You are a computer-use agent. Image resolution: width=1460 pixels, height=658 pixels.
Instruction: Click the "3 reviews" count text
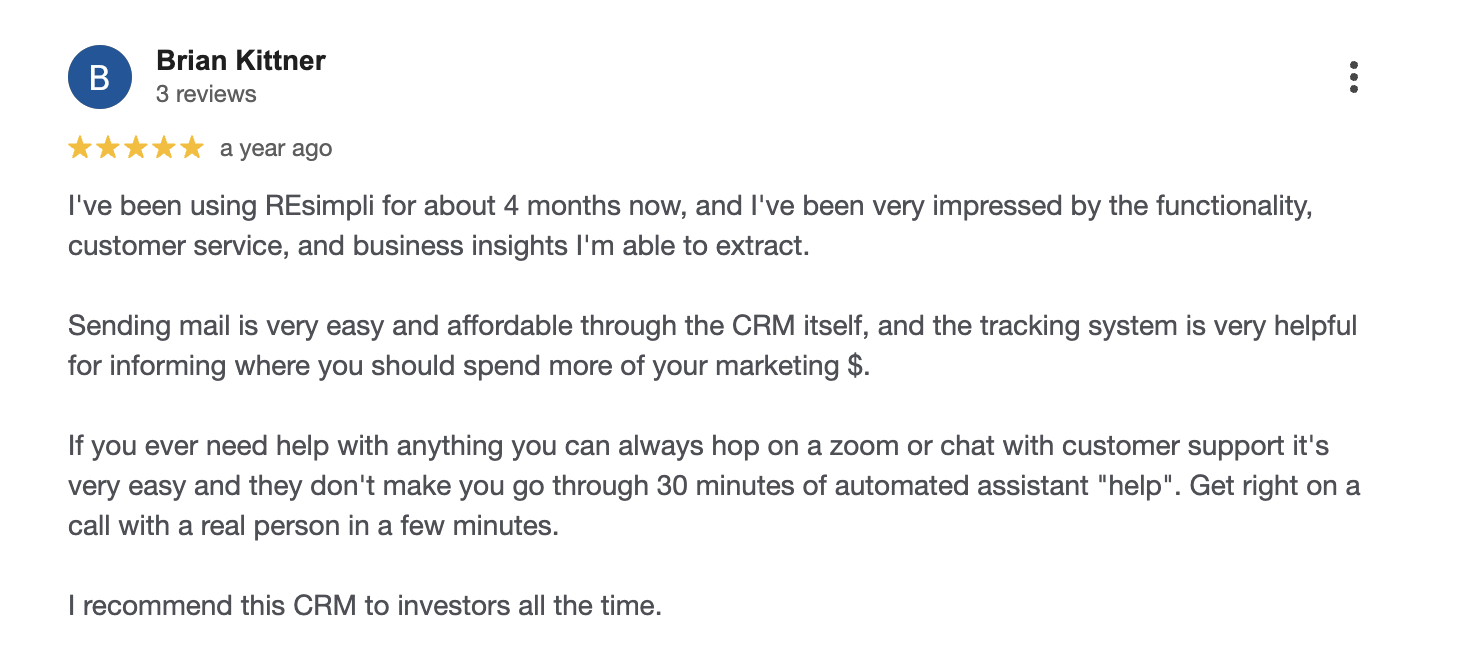click(206, 94)
